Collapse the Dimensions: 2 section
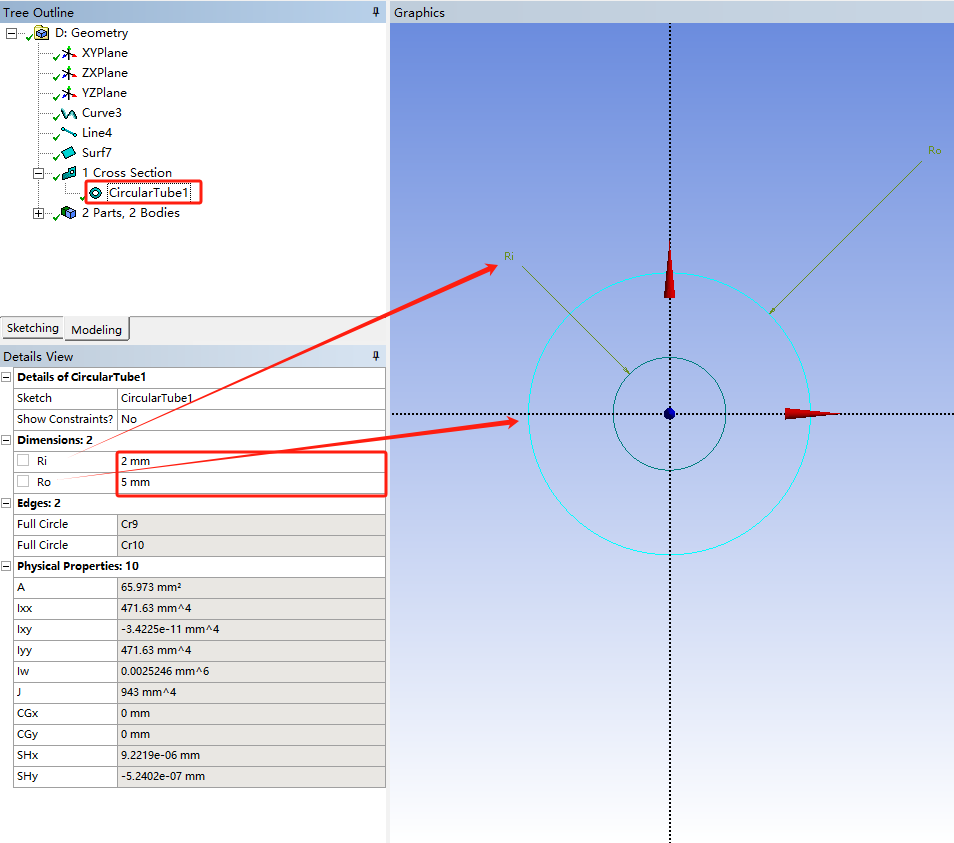Image resolution: width=954 pixels, height=843 pixels. point(6,440)
